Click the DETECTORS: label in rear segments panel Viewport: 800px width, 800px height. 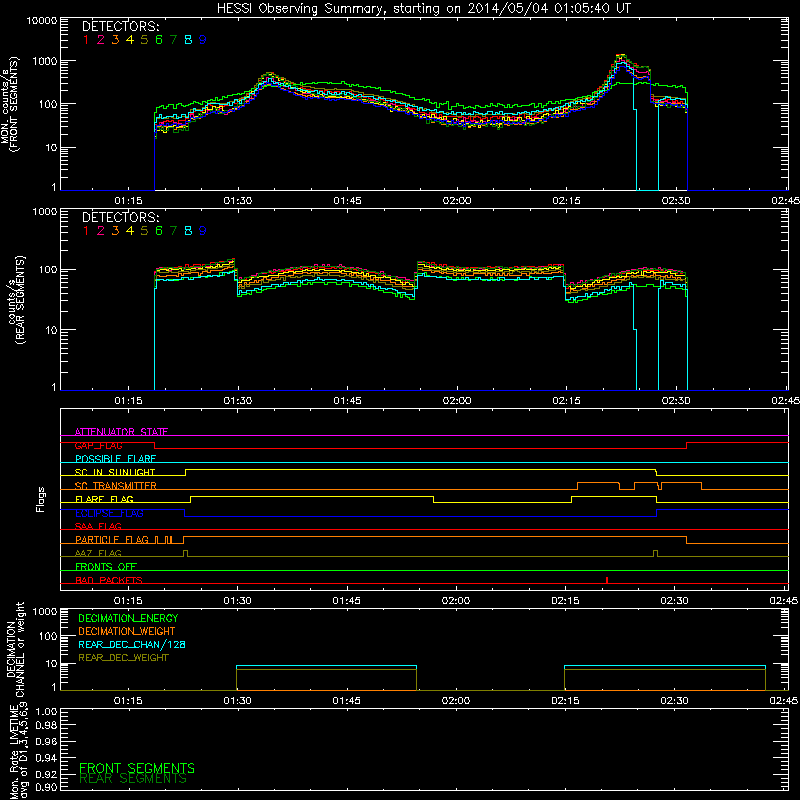pyautogui.click(x=120, y=217)
